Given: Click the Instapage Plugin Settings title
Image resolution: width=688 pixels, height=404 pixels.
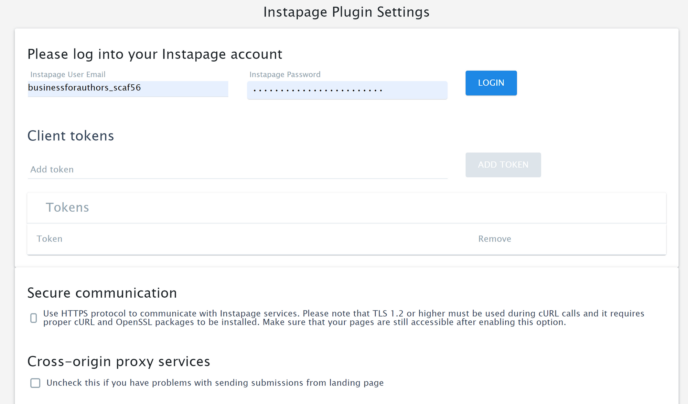Looking at the screenshot, I should (x=346, y=12).
